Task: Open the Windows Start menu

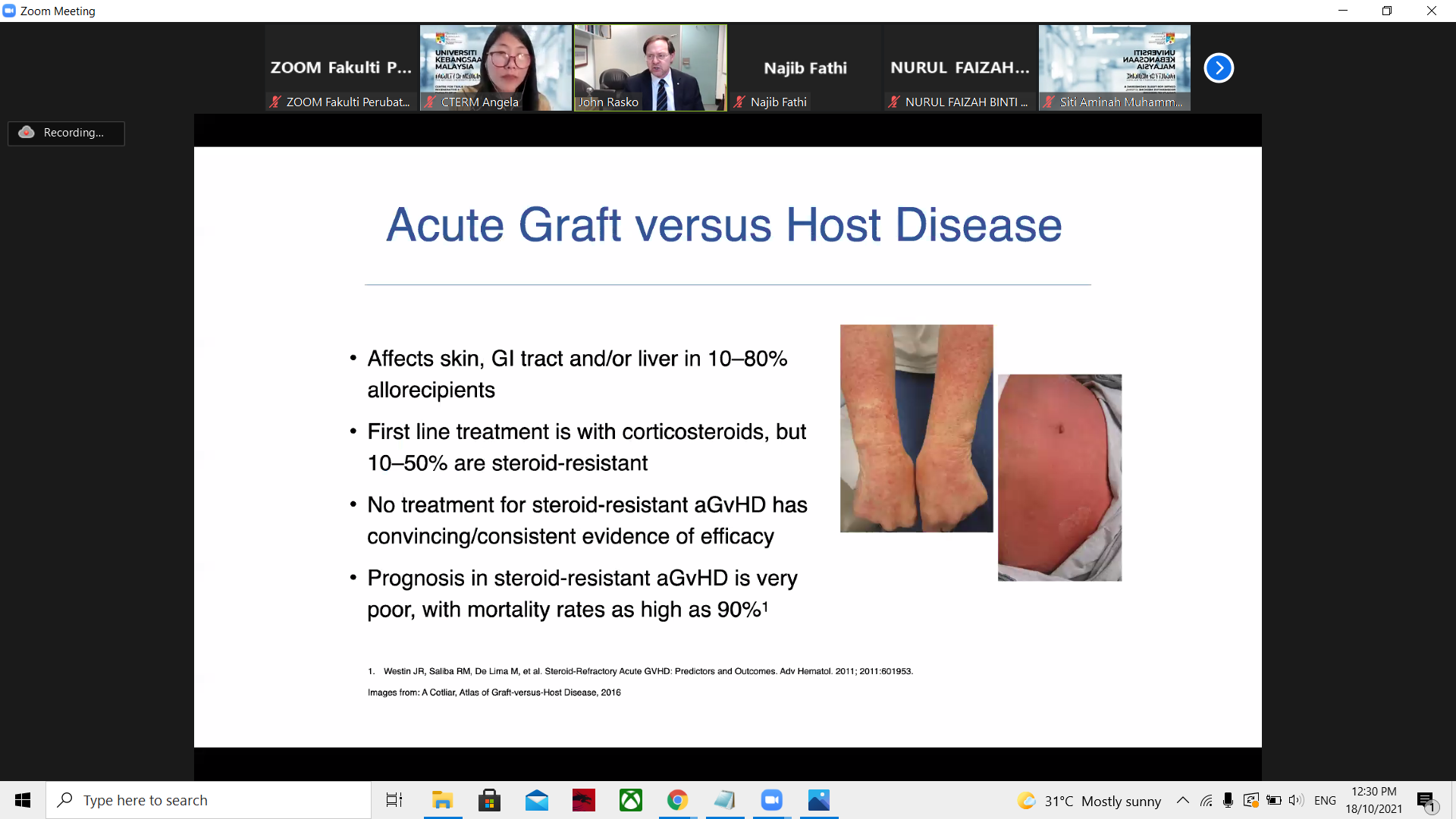Action: [x=23, y=800]
